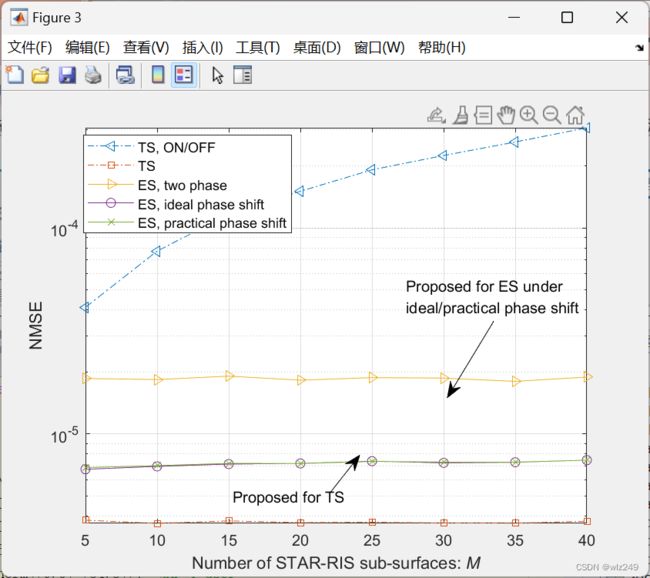Open the 帮助(H) menu
Screen dimensions: 650x578
[442, 47]
